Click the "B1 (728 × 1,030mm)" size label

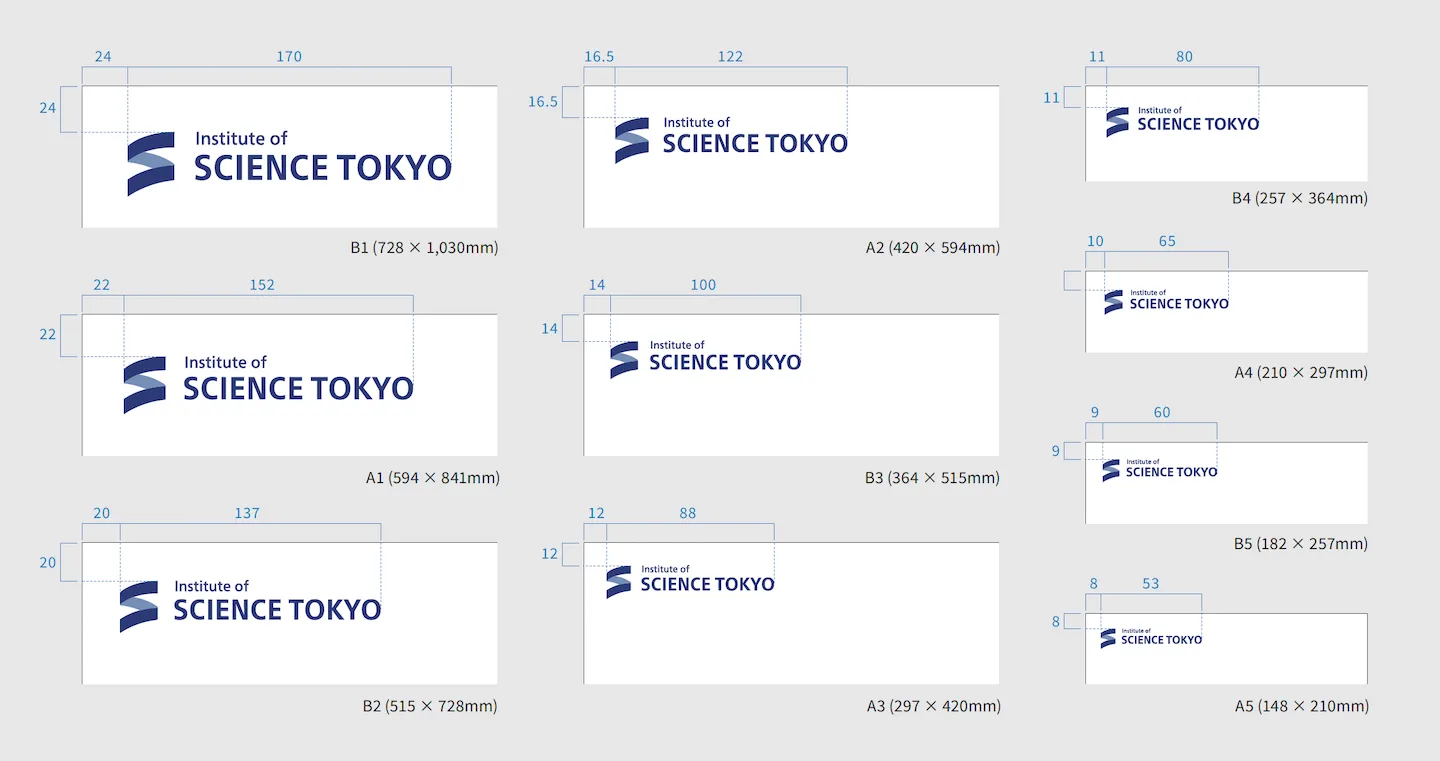click(423, 247)
